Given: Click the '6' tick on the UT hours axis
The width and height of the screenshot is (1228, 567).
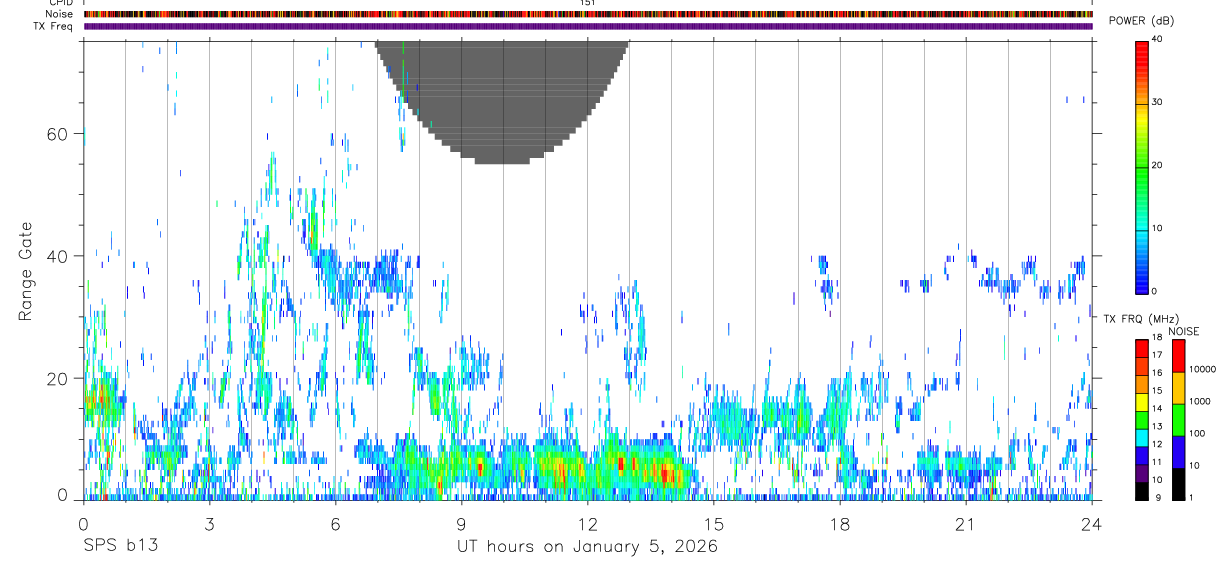Looking at the screenshot, I should click(336, 523).
